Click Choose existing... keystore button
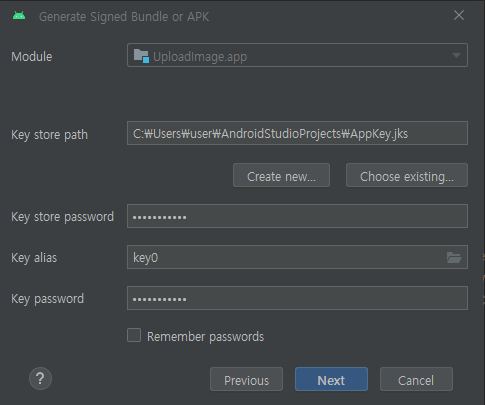Screen dimensions: 485x405 click(407, 175)
